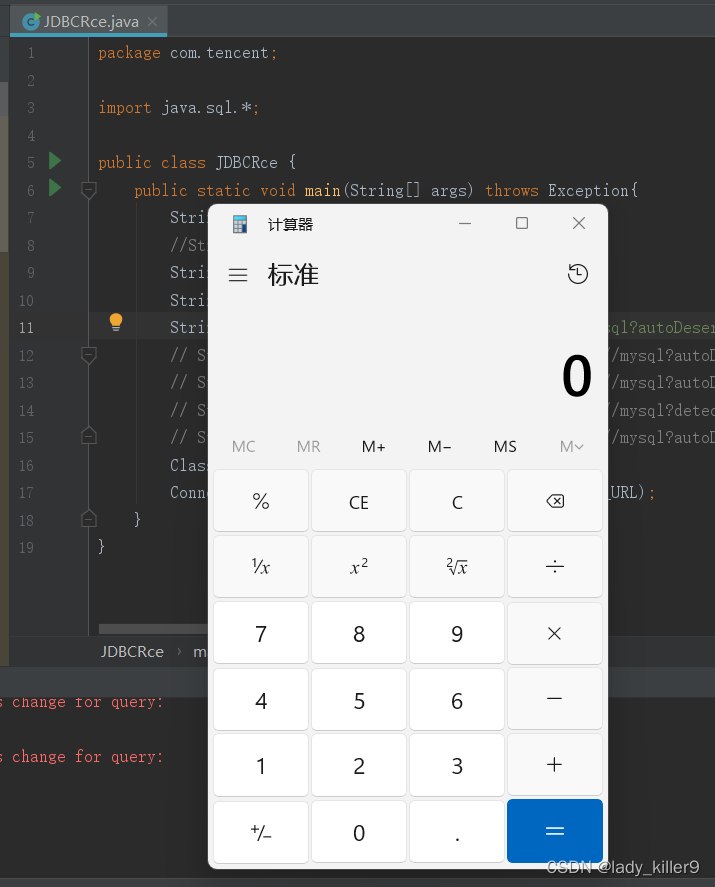Click digit 8 on calculator

pos(359,634)
